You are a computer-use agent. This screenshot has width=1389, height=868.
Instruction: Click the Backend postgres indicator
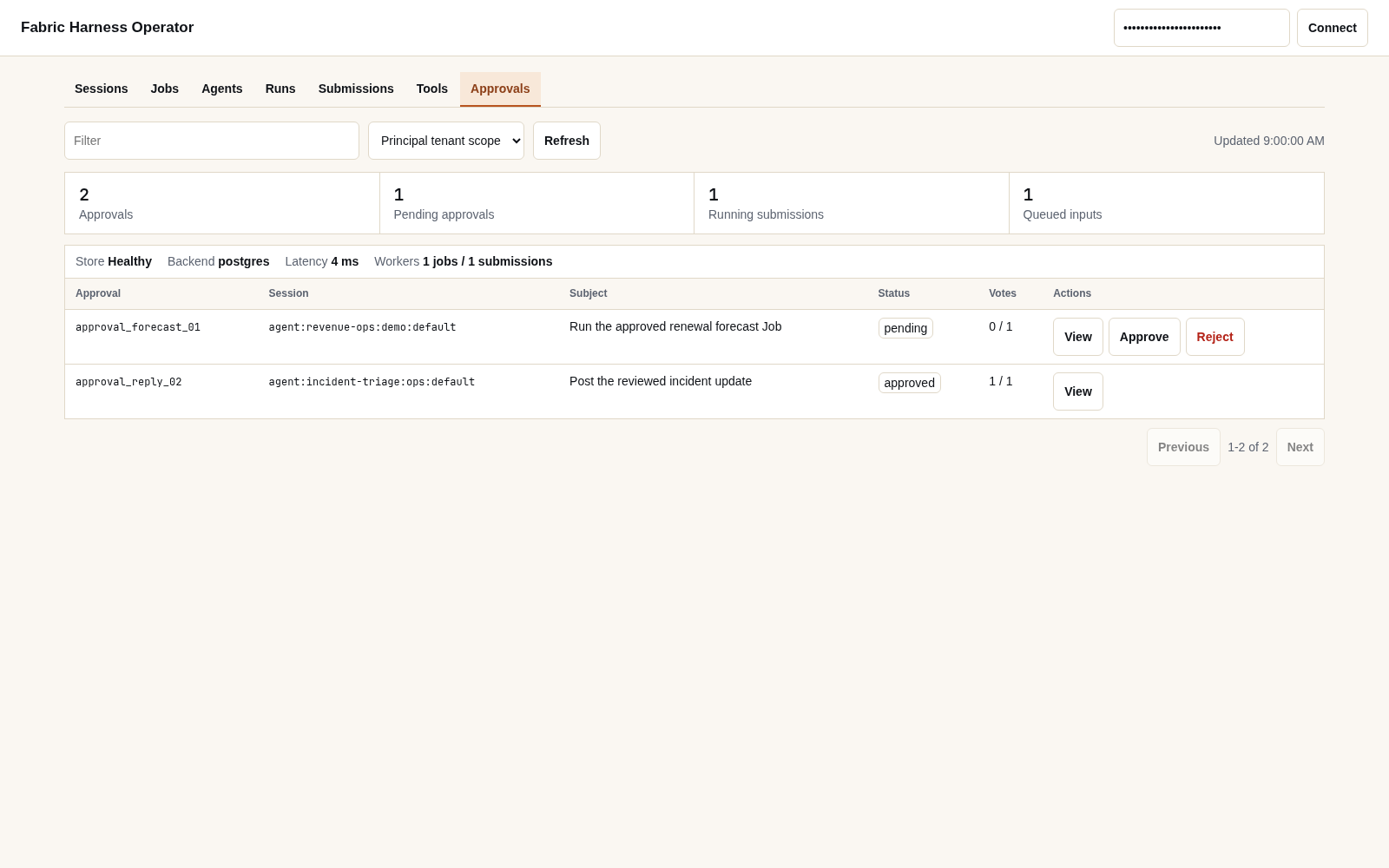coord(219,261)
